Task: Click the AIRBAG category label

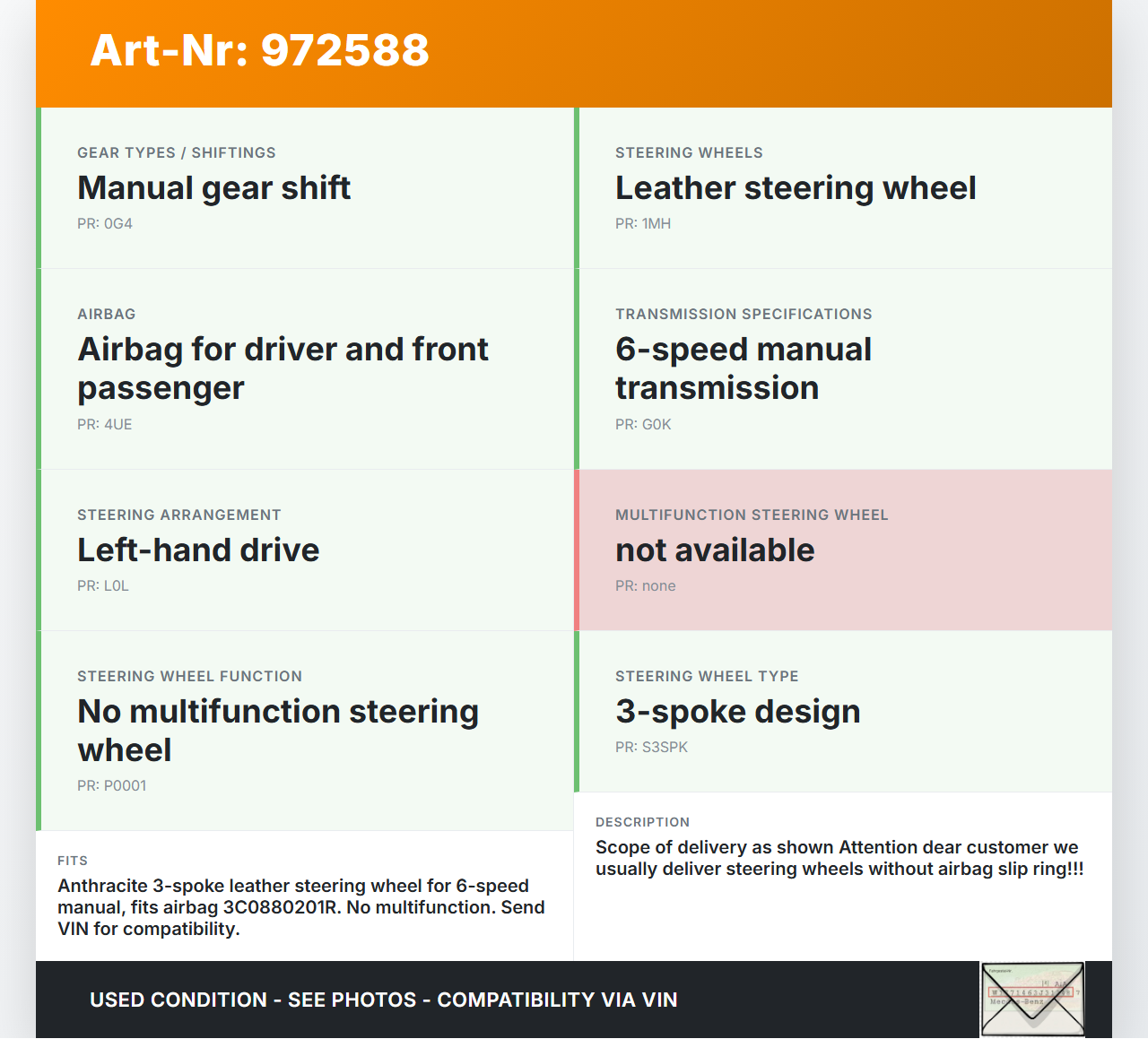Action: 107,315
